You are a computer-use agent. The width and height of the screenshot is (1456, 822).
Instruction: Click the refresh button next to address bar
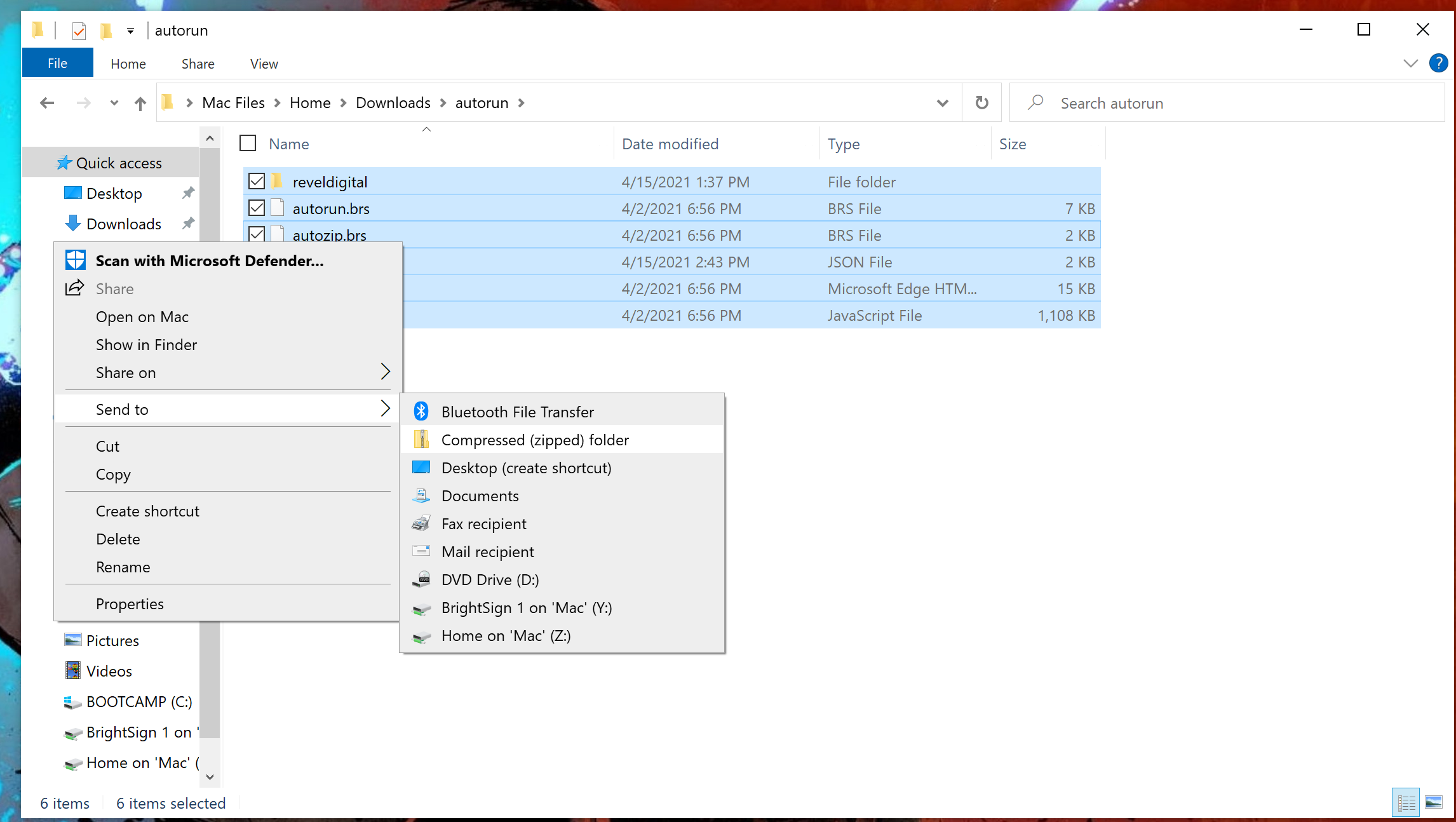[981, 103]
